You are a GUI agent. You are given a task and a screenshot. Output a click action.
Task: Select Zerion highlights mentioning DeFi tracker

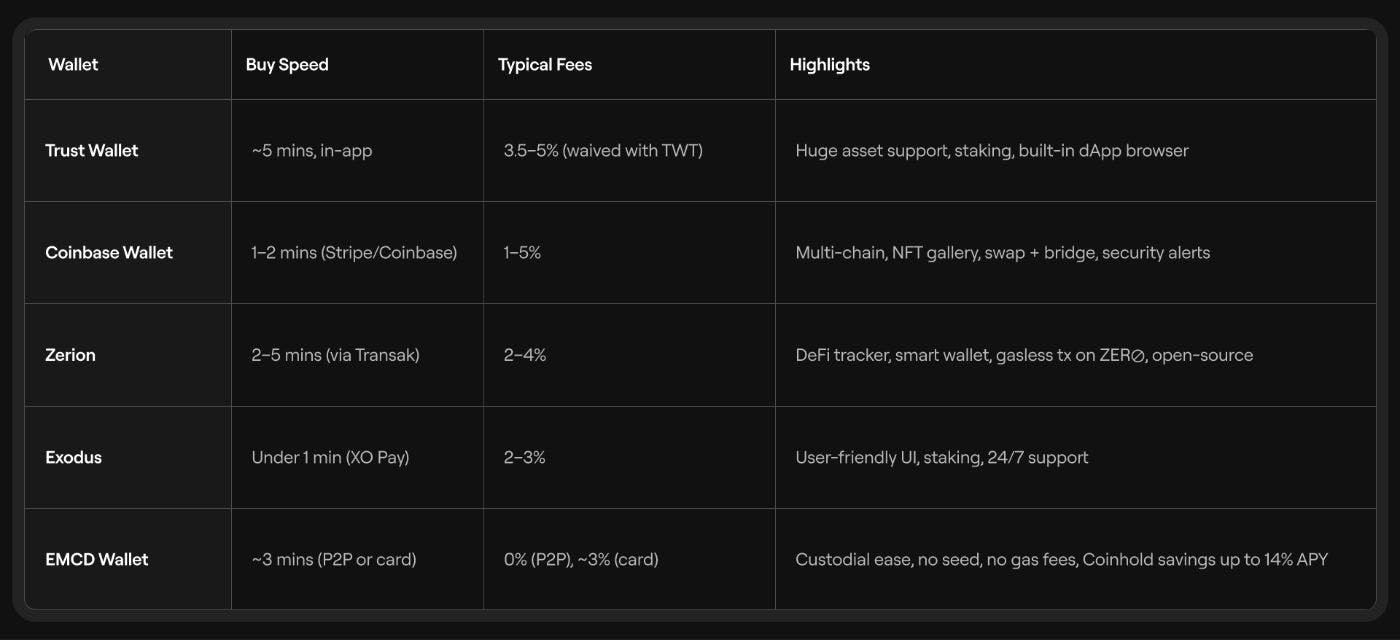pyautogui.click(x=1024, y=354)
